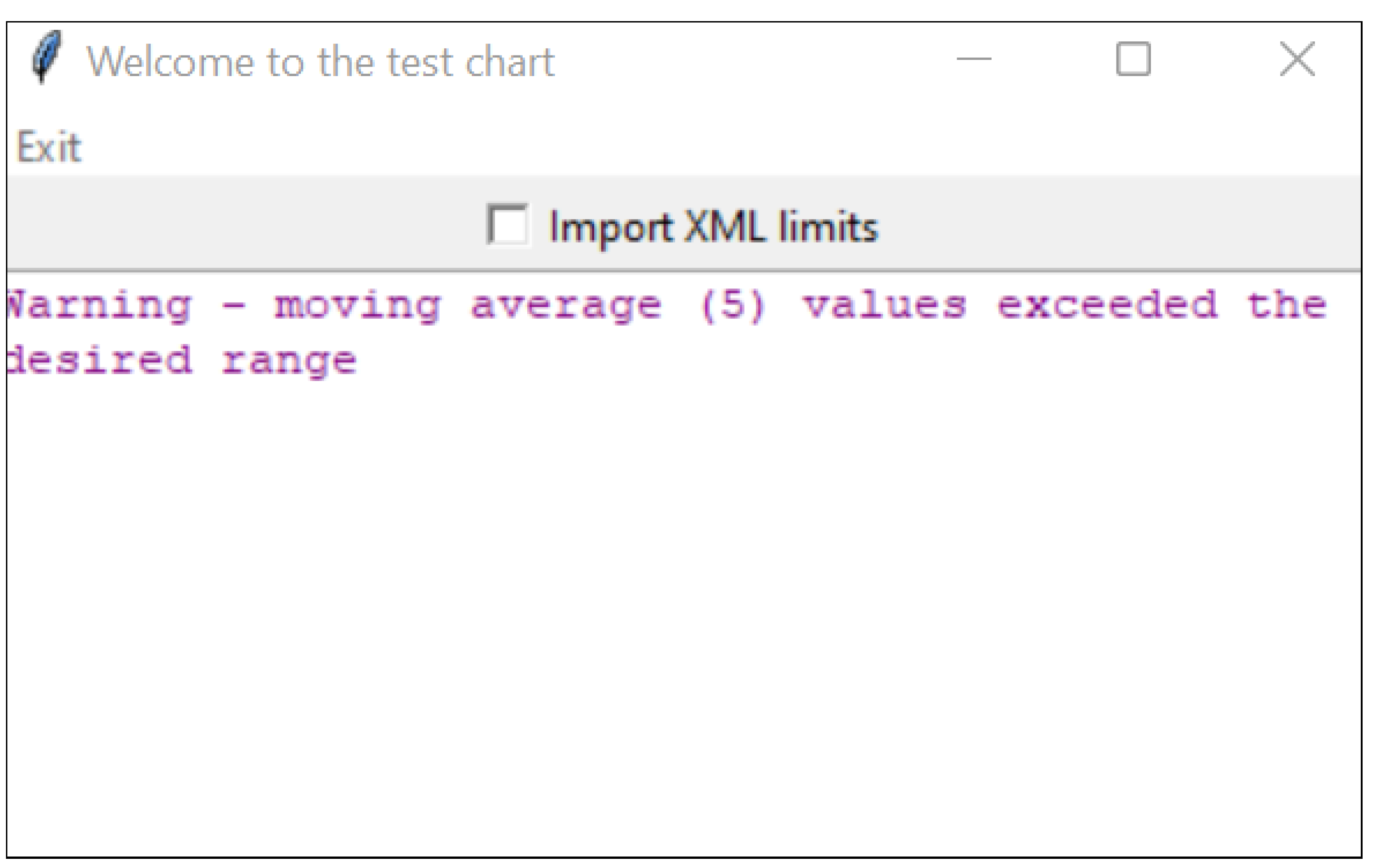Maximize the test chart window
The height and width of the screenshot is (868, 1375).
point(1133,59)
